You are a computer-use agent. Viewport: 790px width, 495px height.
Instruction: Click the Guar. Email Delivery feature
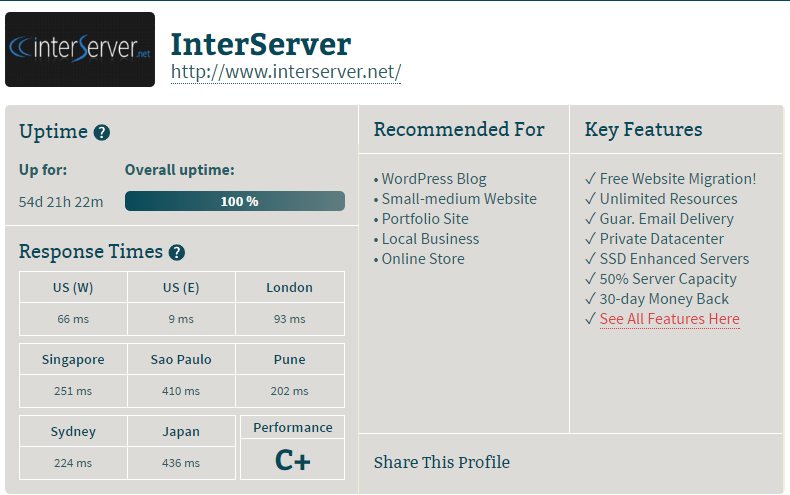(667, 219)
